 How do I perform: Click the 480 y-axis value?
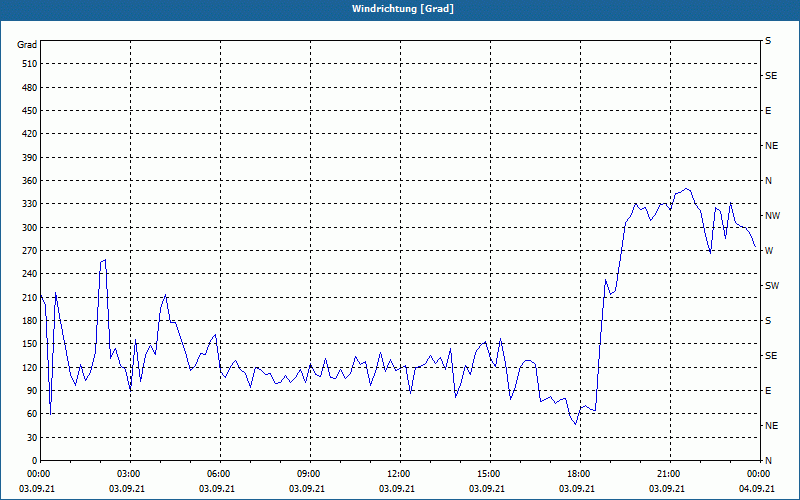pos(30,88)
